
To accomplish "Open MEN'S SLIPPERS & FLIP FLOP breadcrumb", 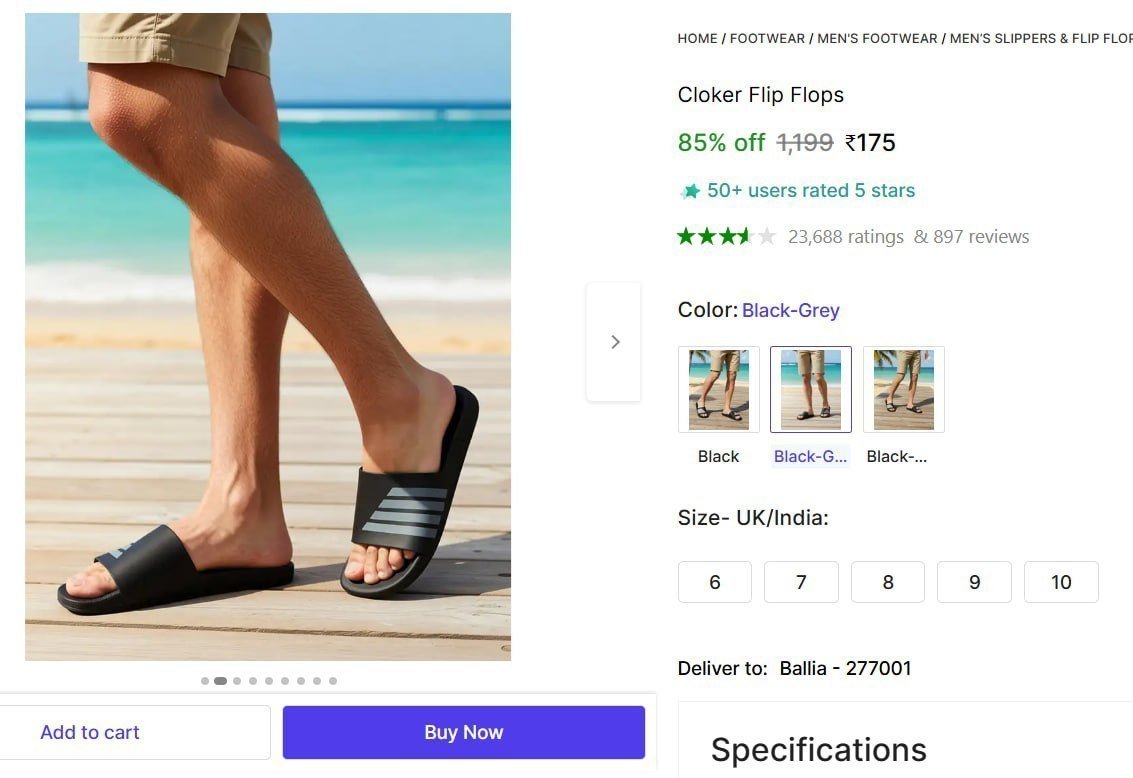I will click(x=1040, y=38).
